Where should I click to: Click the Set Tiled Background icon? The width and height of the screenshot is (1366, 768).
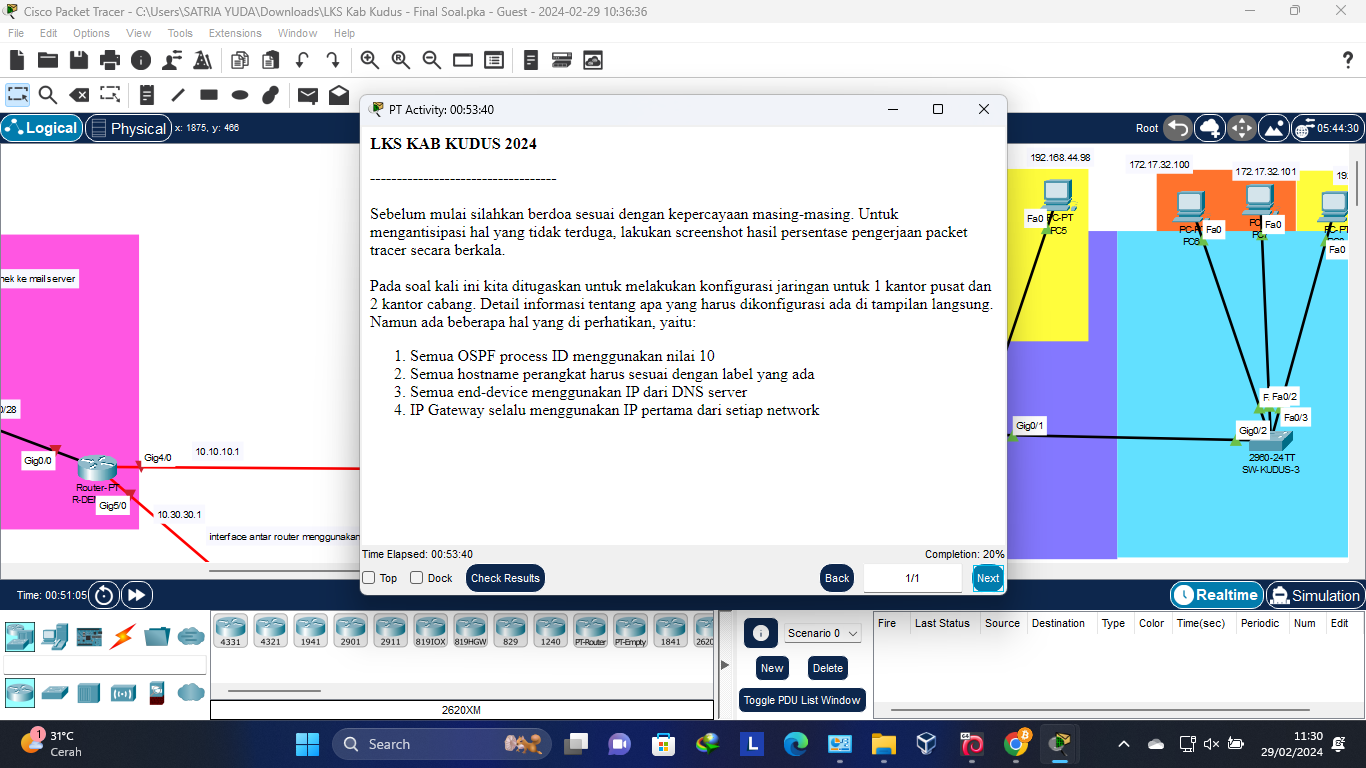click(1274, 128)
